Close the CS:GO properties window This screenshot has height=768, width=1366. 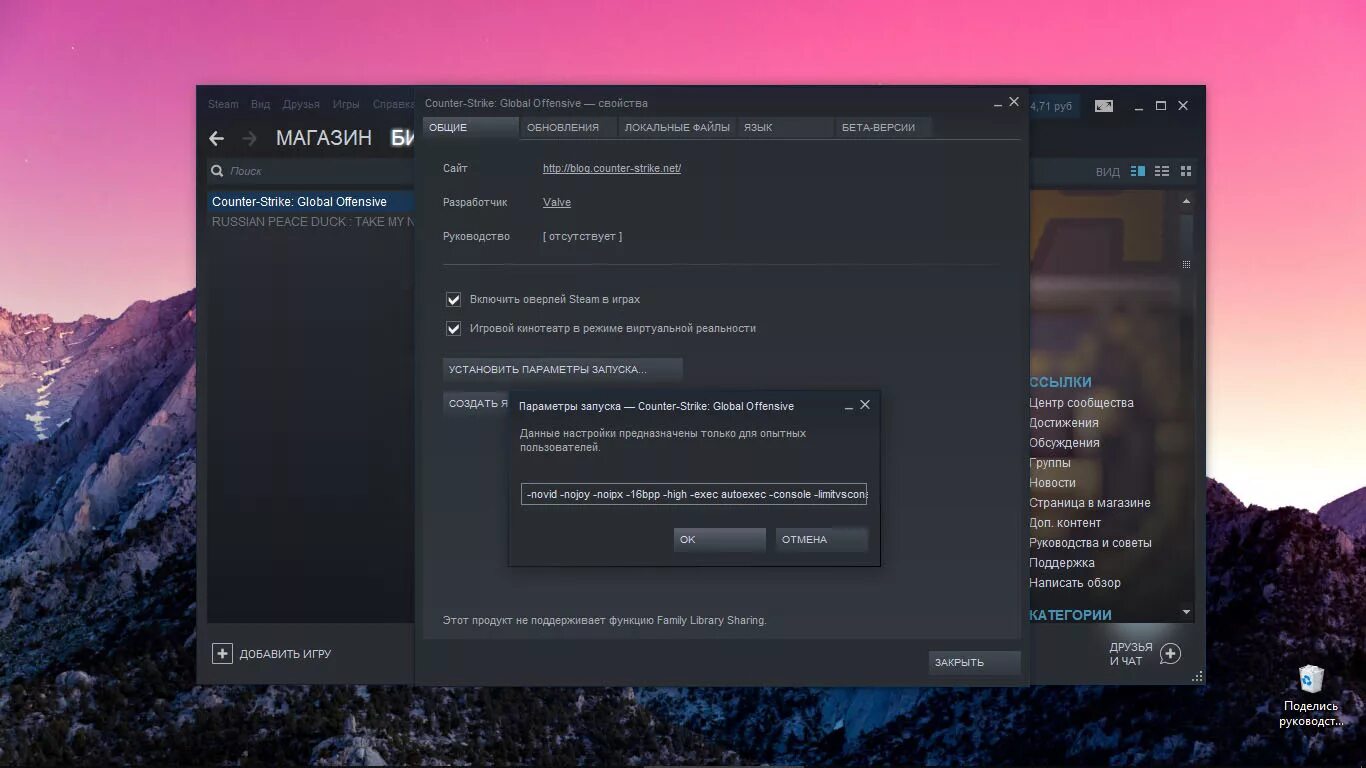[1014, 102]
